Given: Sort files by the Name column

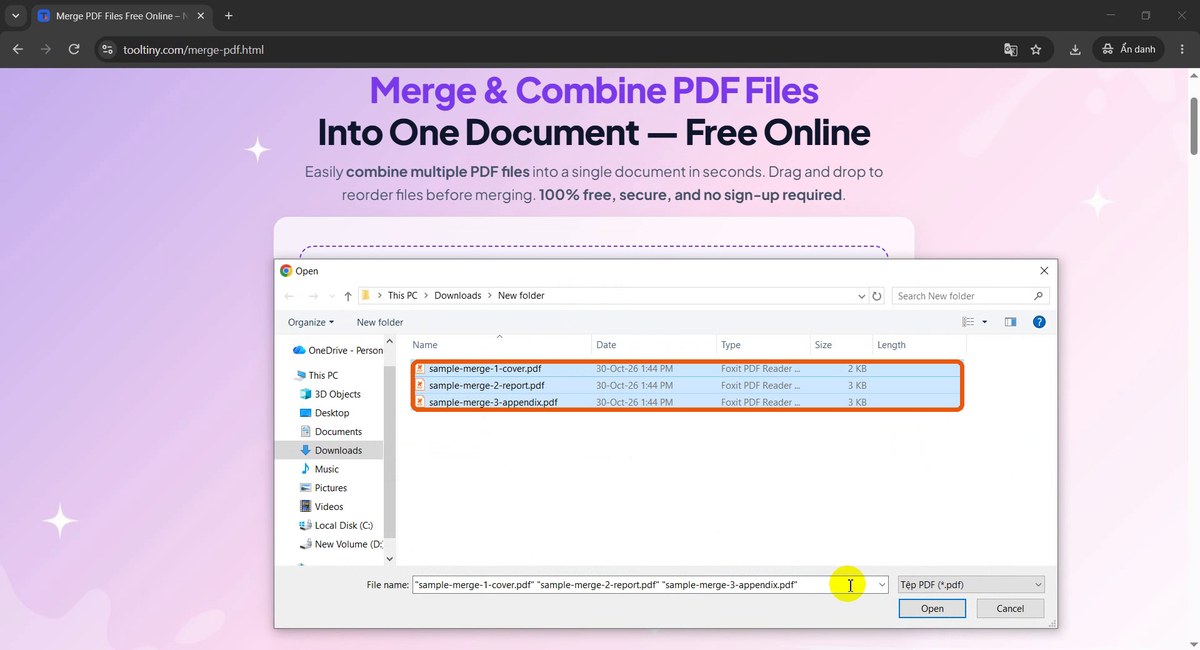Looking at the screenshot, I should click(499, 345).
